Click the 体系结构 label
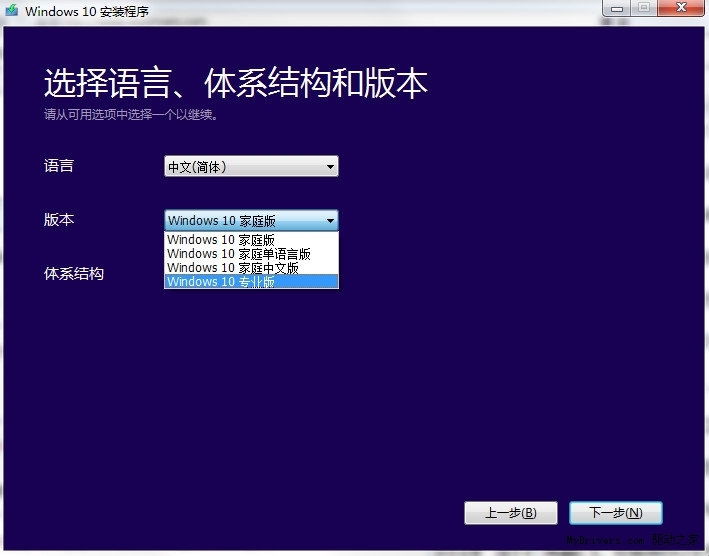 pos(74,273)
